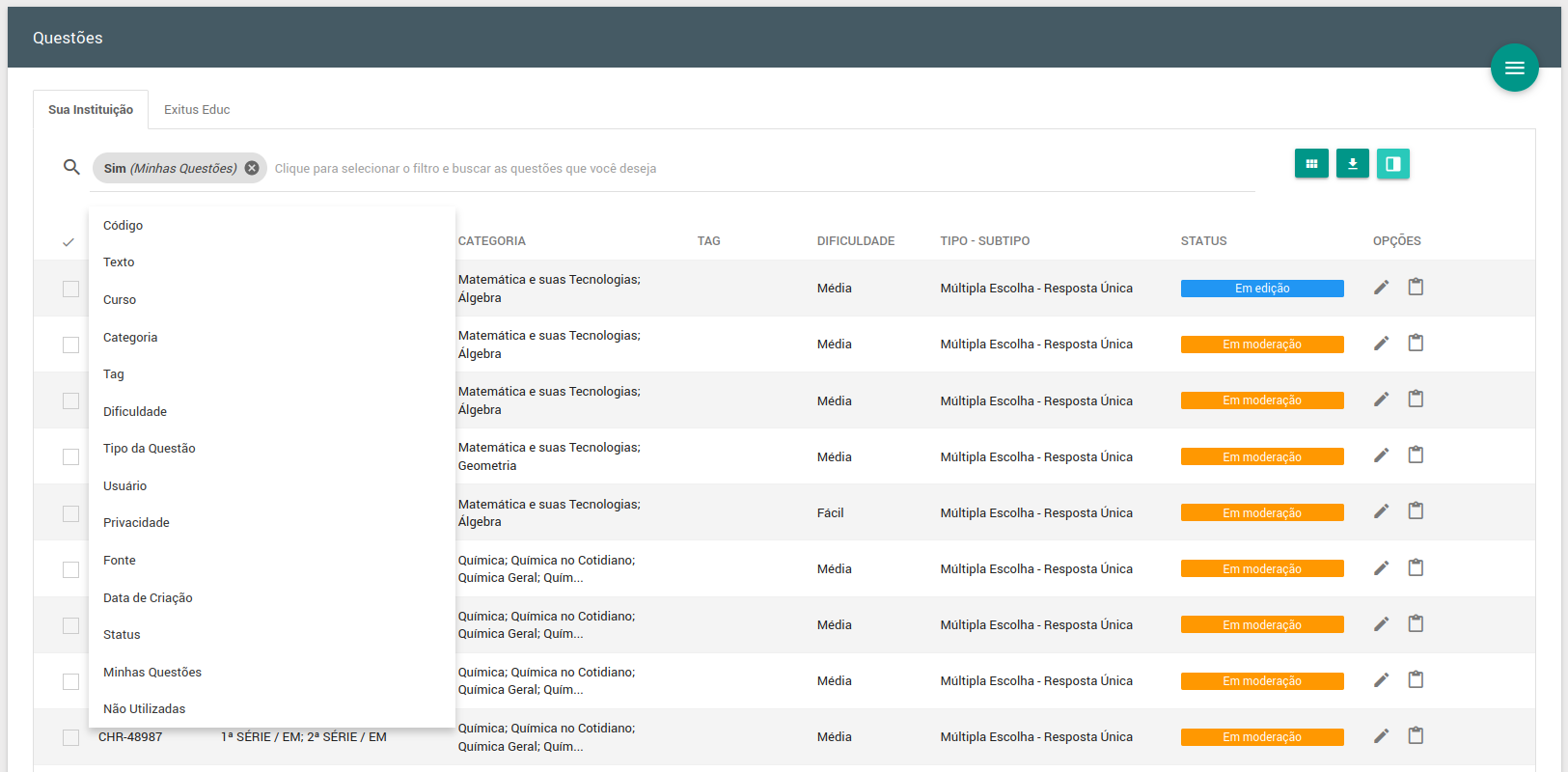Screen dimensions: 1568x772
Task: Click the question code 'CHR-48987'
Action: click(x=130, y=737)
